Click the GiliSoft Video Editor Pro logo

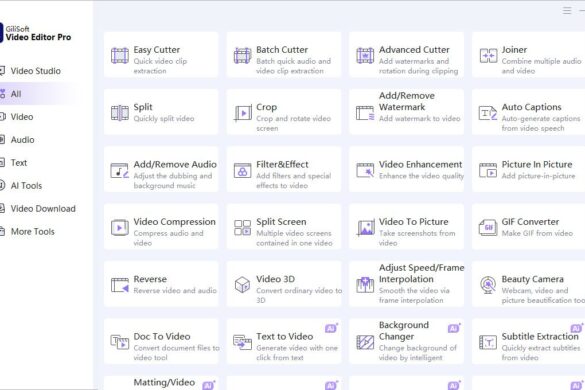[35, 33]
